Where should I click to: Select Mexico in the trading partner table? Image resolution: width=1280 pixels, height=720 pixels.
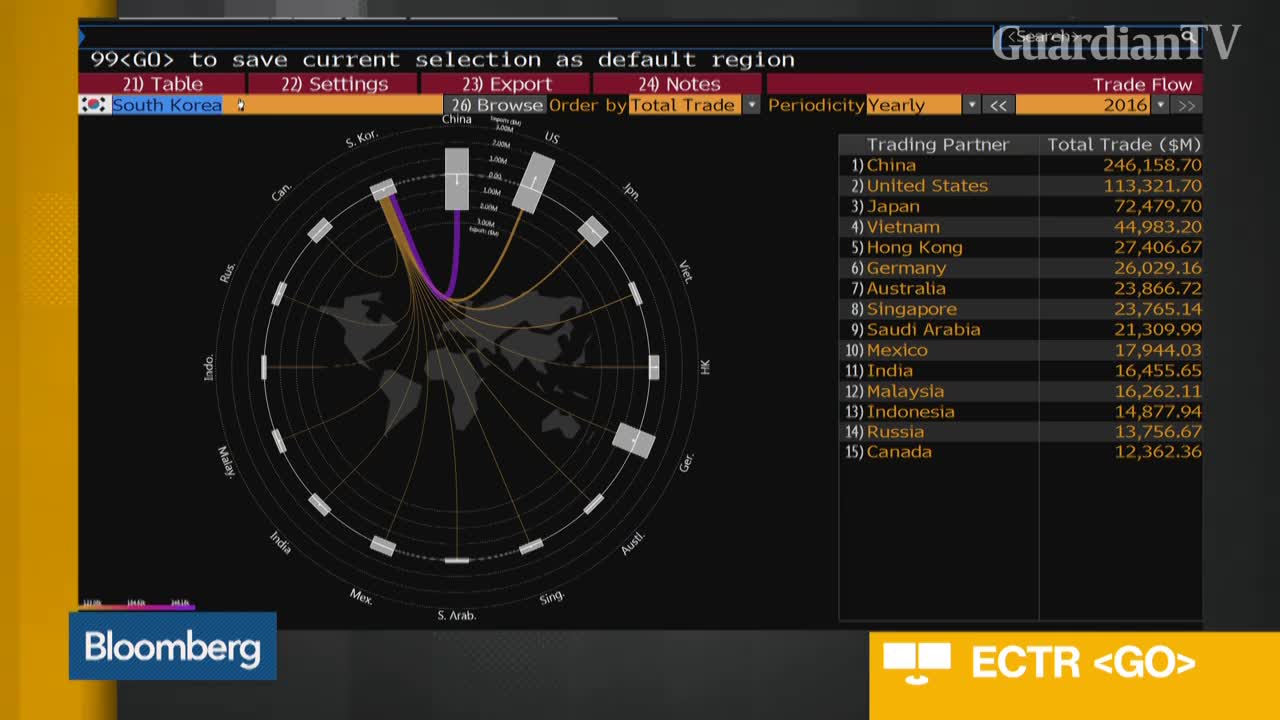897,350
